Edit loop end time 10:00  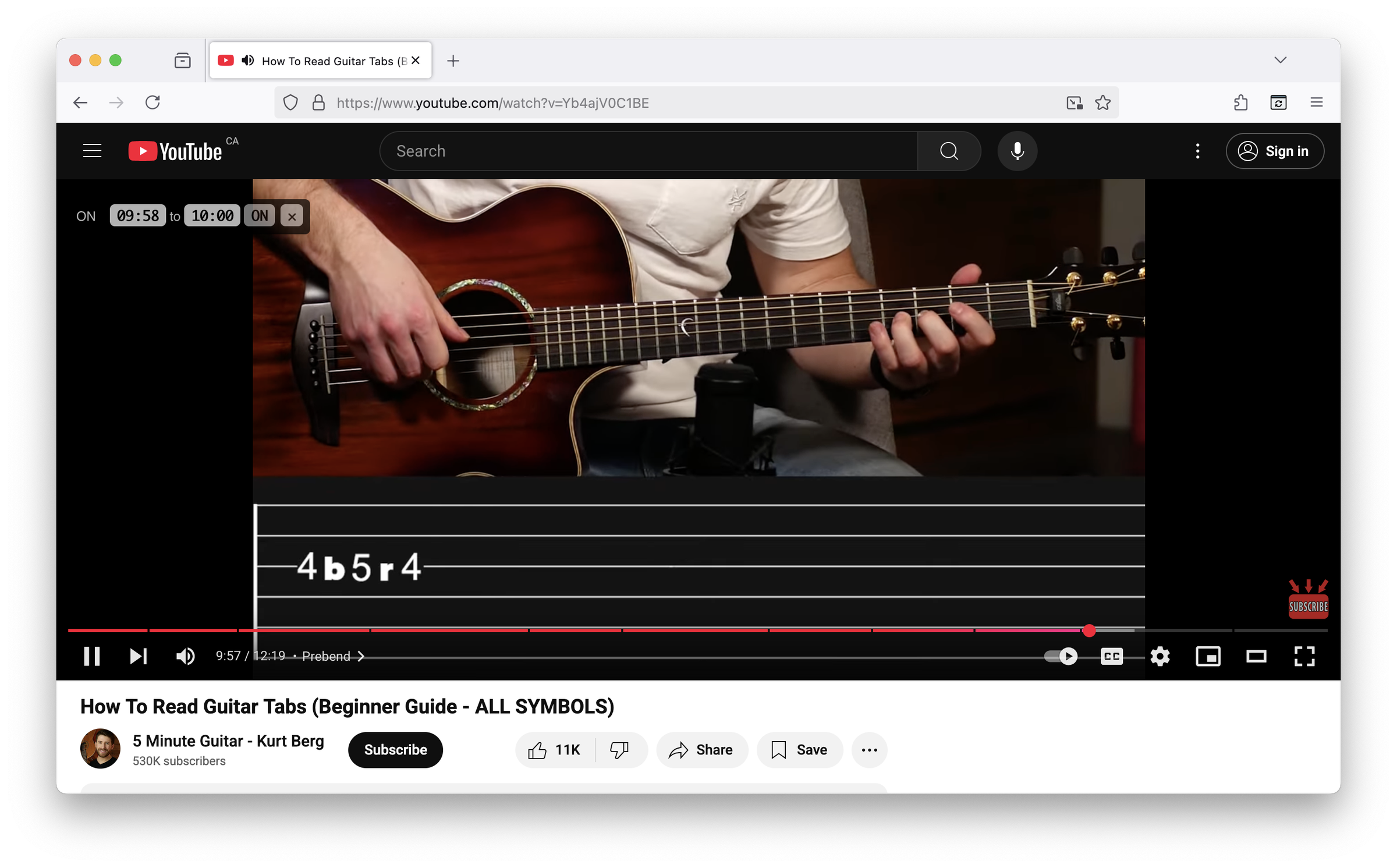(212, 216)
